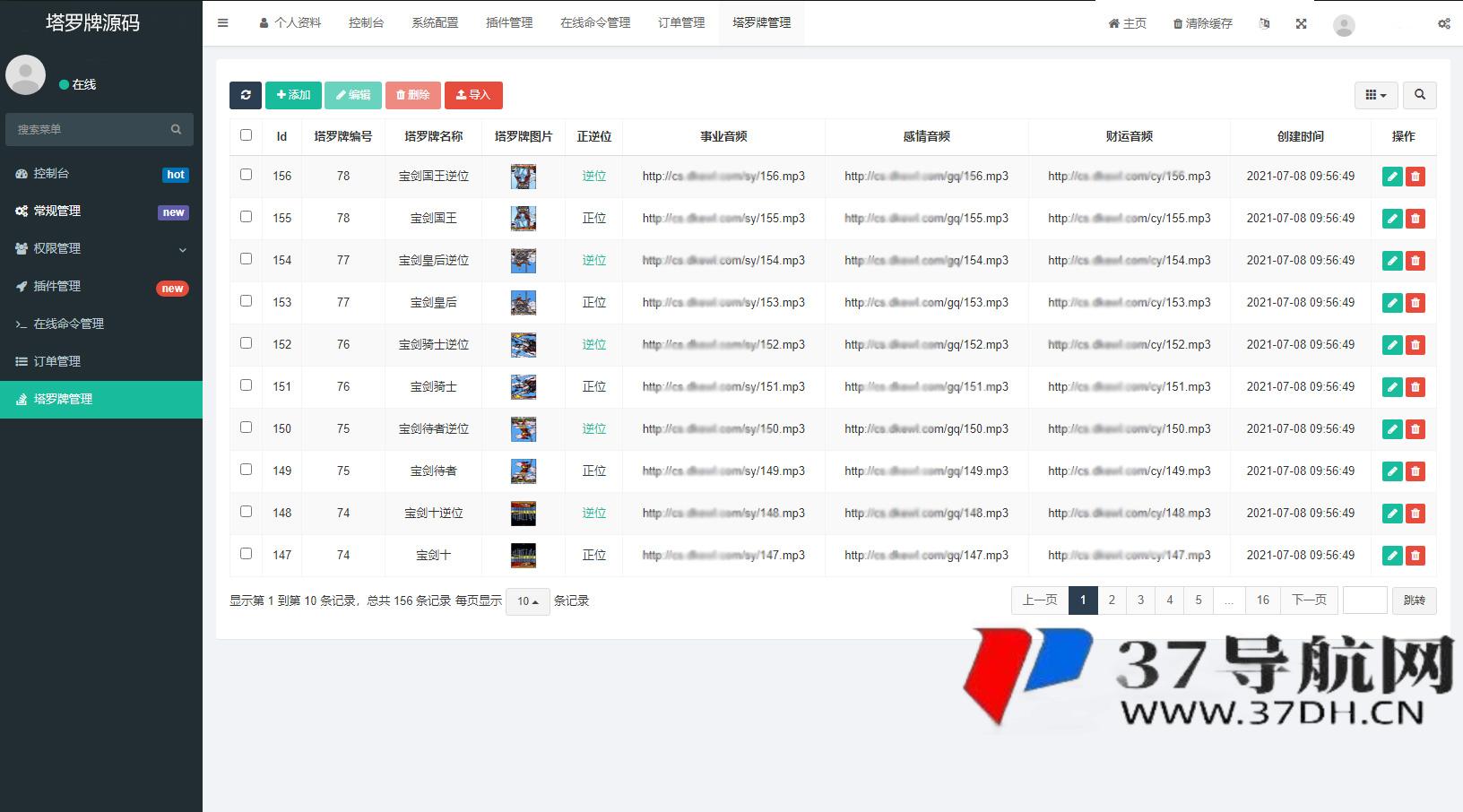Click the tarot card thumbnail for record 153
The height and width of the screenshot is (812, 1463).
click(x=523, y=302)
